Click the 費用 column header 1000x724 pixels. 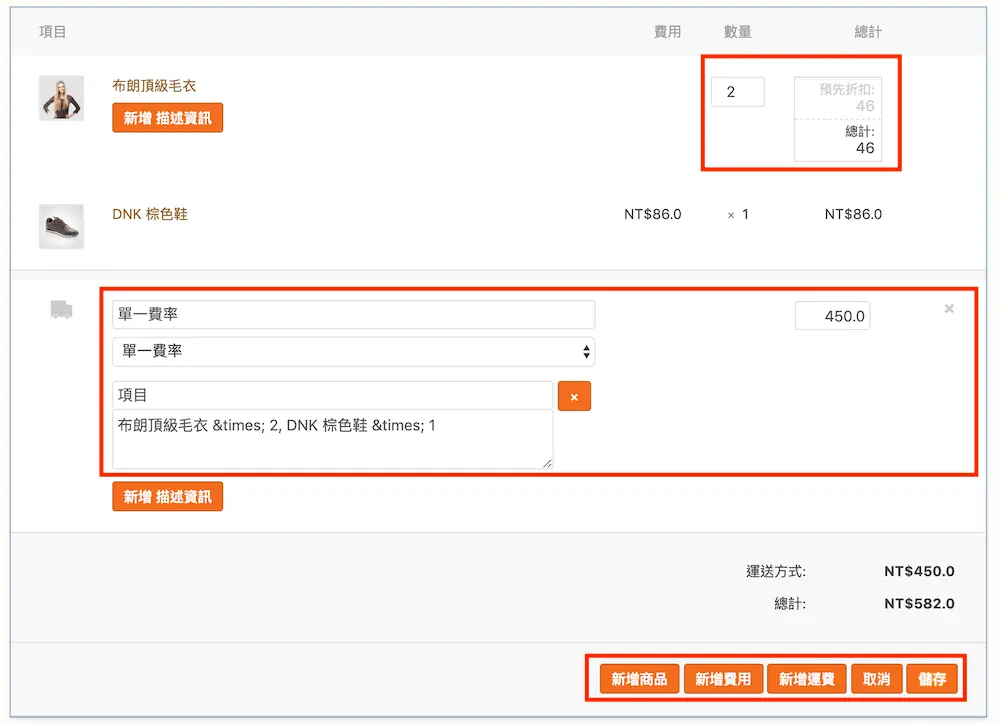click(x=668, y=32)
